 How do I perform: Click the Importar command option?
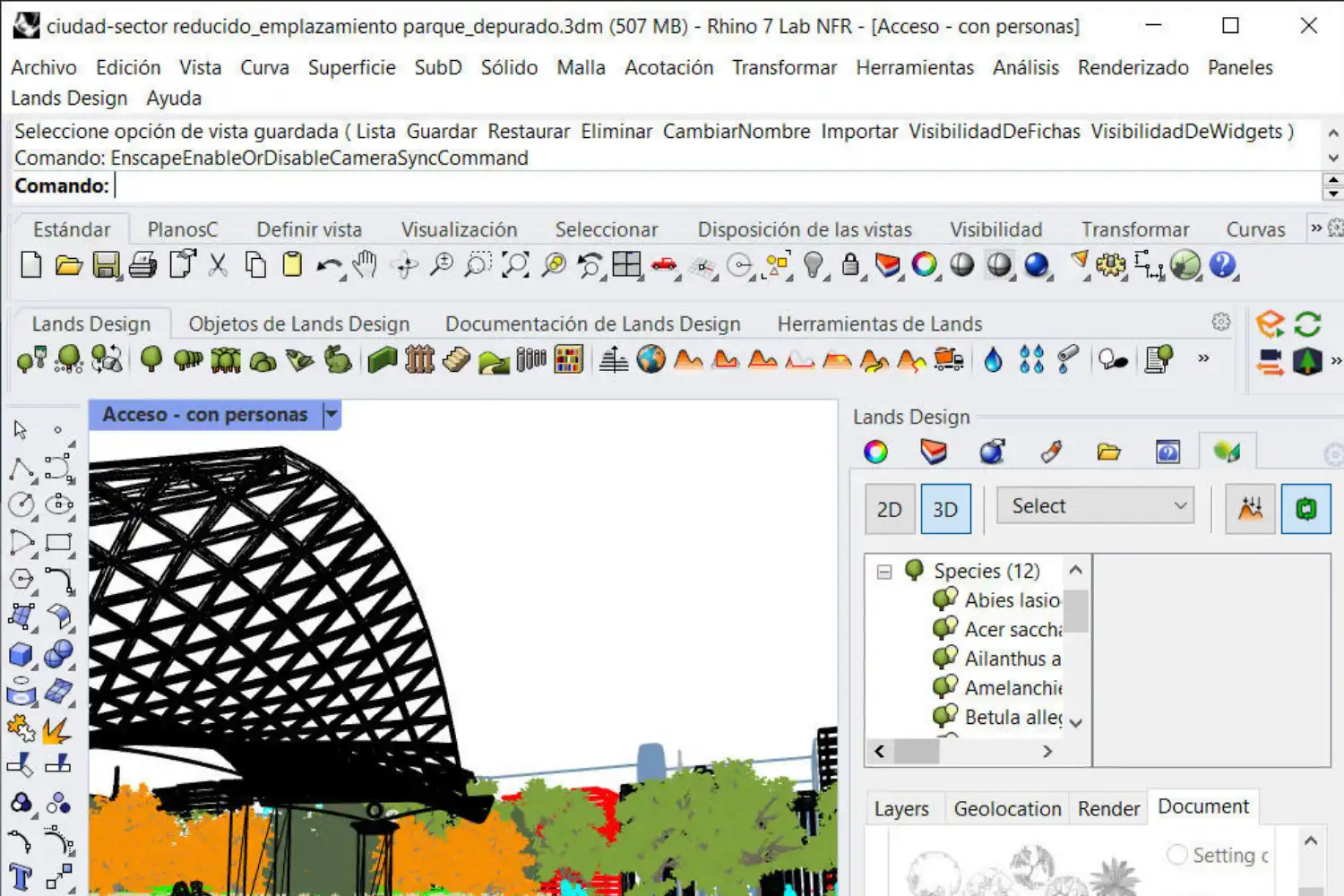859,132
